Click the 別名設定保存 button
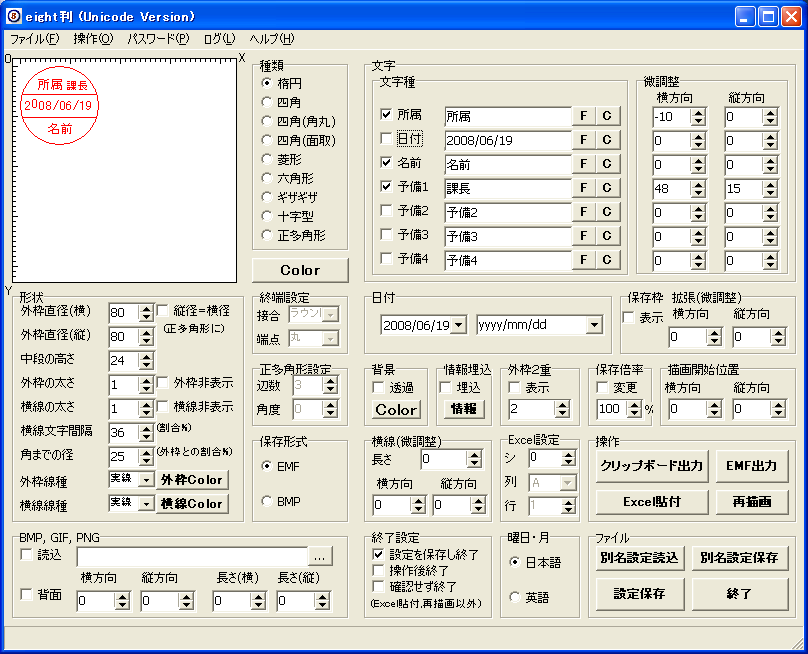Screen dimensions: 808x654 point(739,558)
